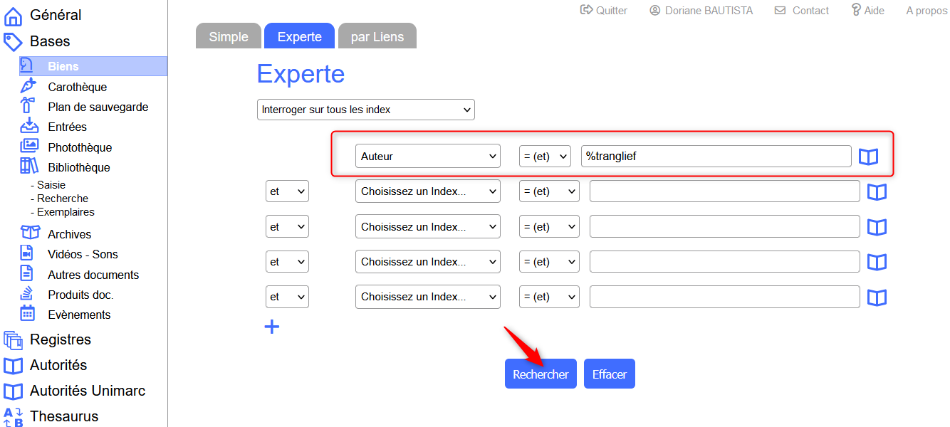The height and width of the screenshot is (427, 950).
Task: Click the Effacer button
Action: (609, 374)
